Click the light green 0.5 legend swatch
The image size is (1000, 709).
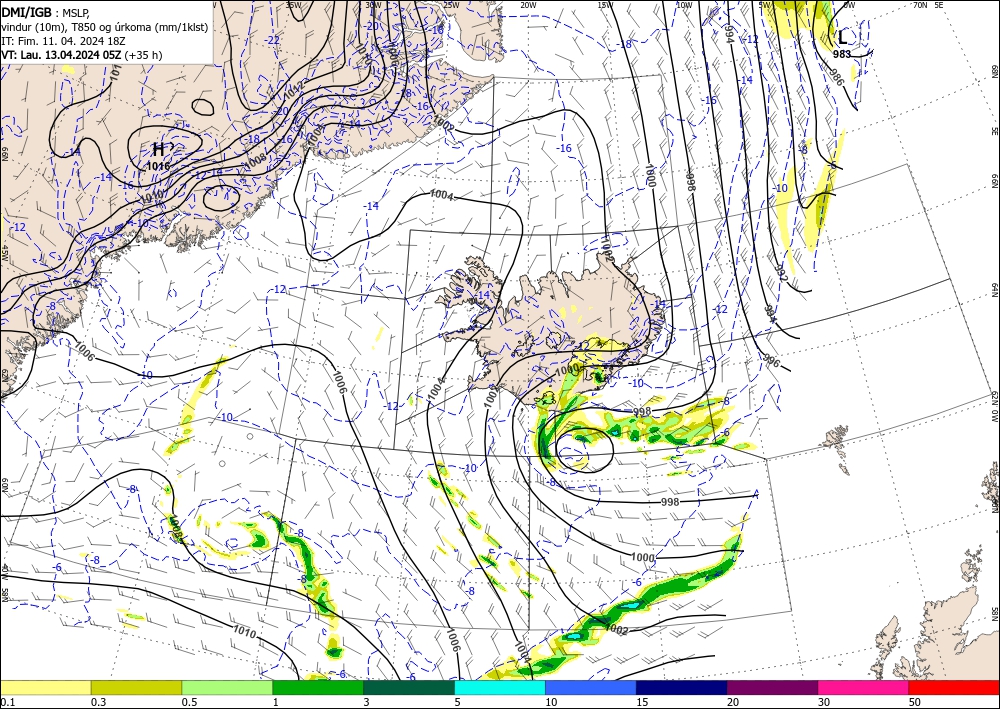pyautogui.click(x=227, y=687)
